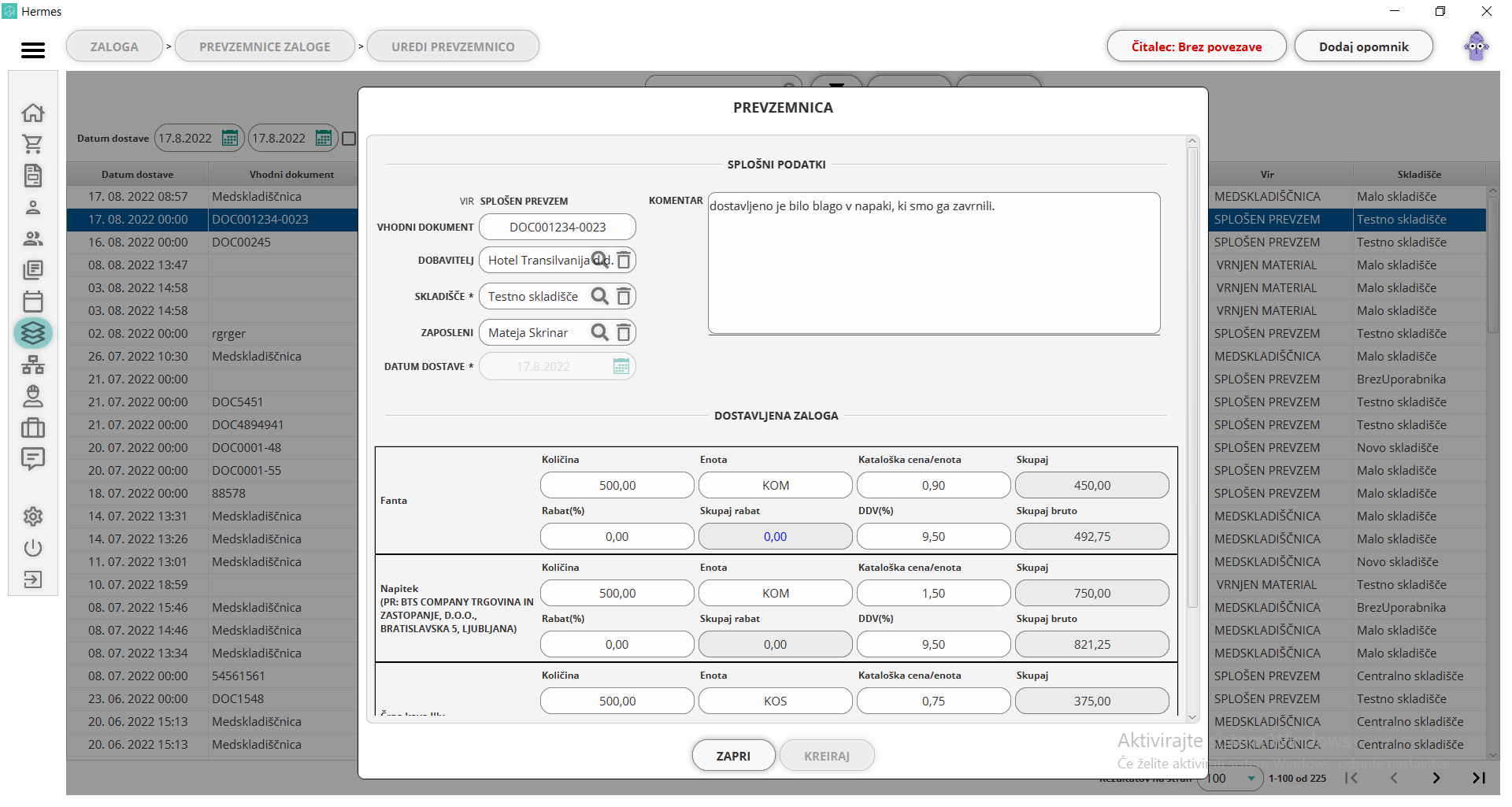Select row with document 54561561
1512x807 pixels.
213,676
